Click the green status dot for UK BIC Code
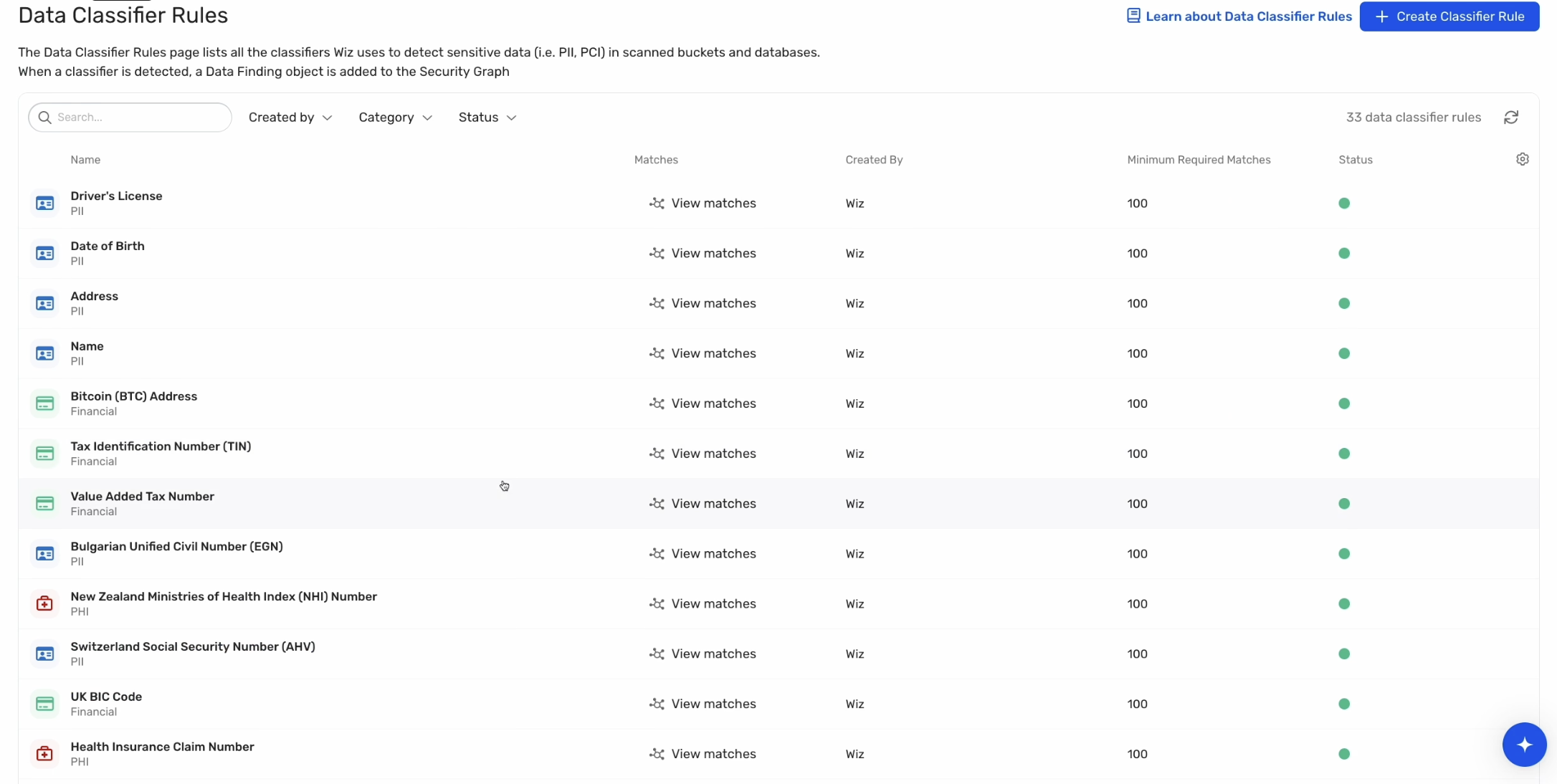The height and width of the screenshot is (784, 1557). (x=1344, y=704)
